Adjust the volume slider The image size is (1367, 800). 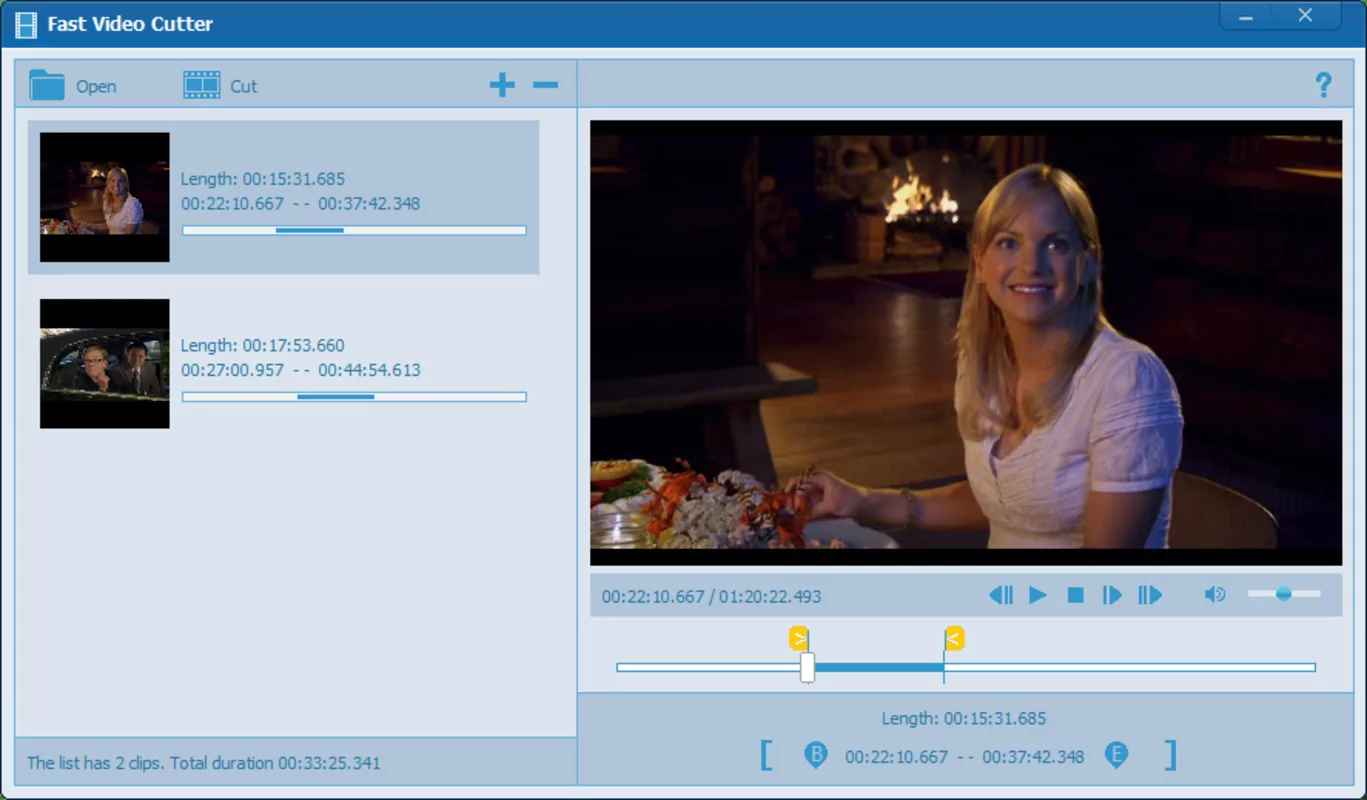1284,593
